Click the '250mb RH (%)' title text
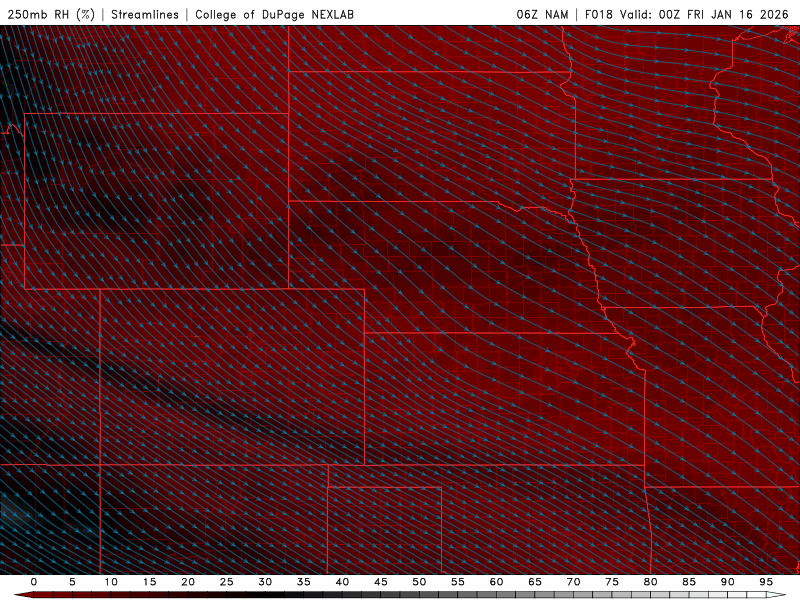Screen dimensions: 800x600 (x=51, y=14)
